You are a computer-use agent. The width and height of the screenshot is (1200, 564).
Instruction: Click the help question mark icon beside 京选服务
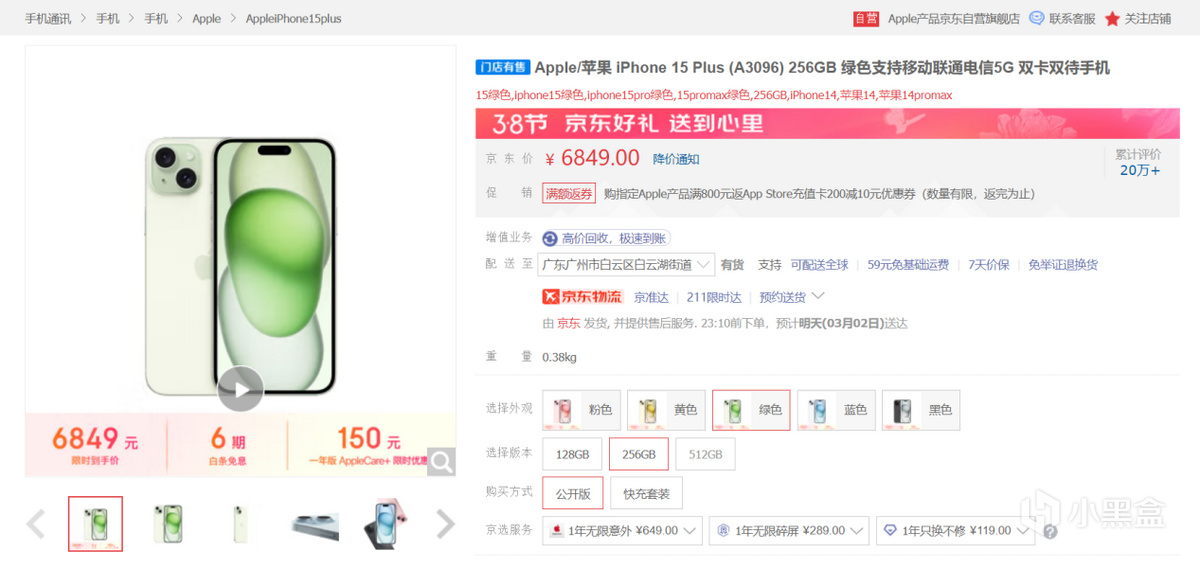pos(1050,532)
